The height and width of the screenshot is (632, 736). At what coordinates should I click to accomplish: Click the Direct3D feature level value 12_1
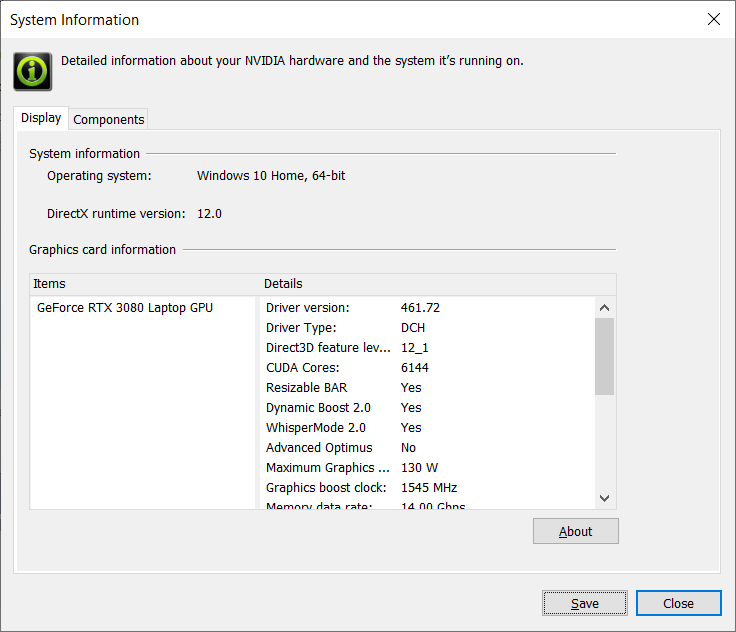[414, 348]
